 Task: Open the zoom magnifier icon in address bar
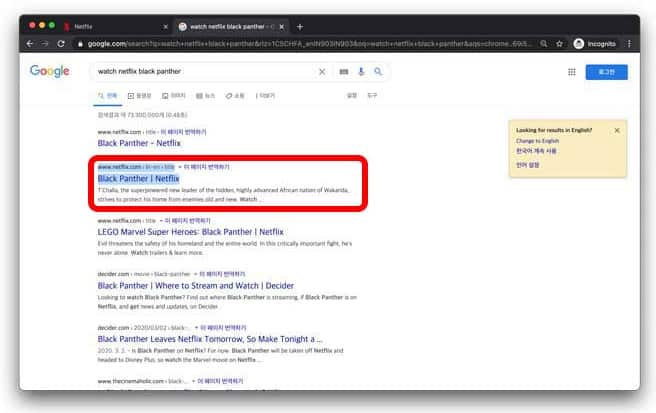tap(543, 44)
